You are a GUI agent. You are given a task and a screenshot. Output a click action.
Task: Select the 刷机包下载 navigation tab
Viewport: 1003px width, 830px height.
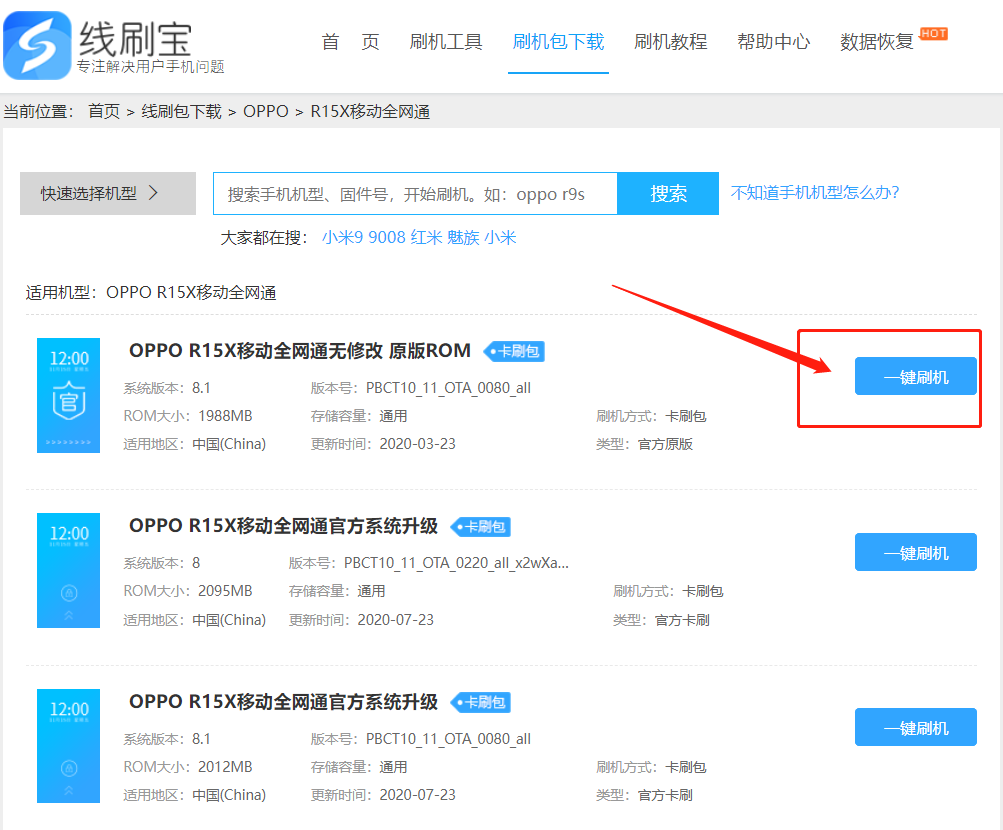click(x=558, y=42)
